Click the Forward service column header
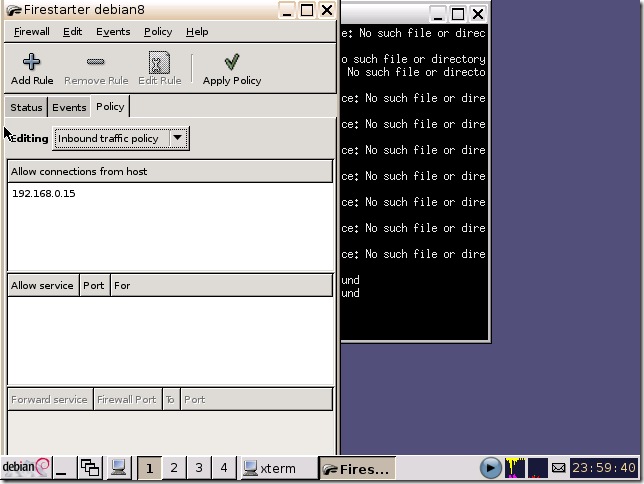This screenshot has height=484, width=644. pyautogui.click(x=50, y=400)
